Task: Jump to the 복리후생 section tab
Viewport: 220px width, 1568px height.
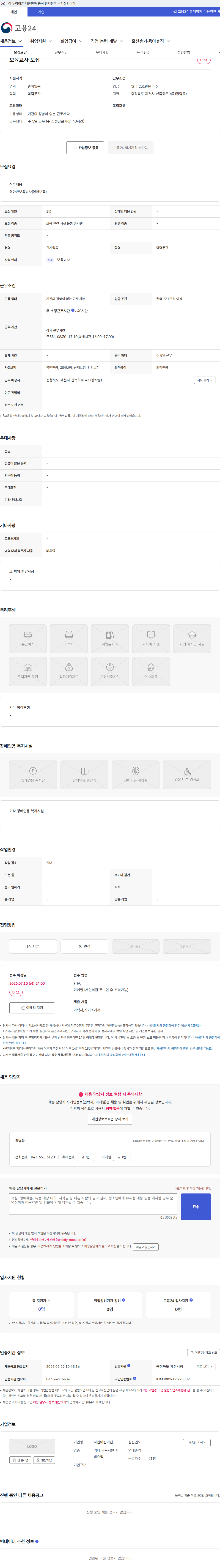Action: (143, 52)
